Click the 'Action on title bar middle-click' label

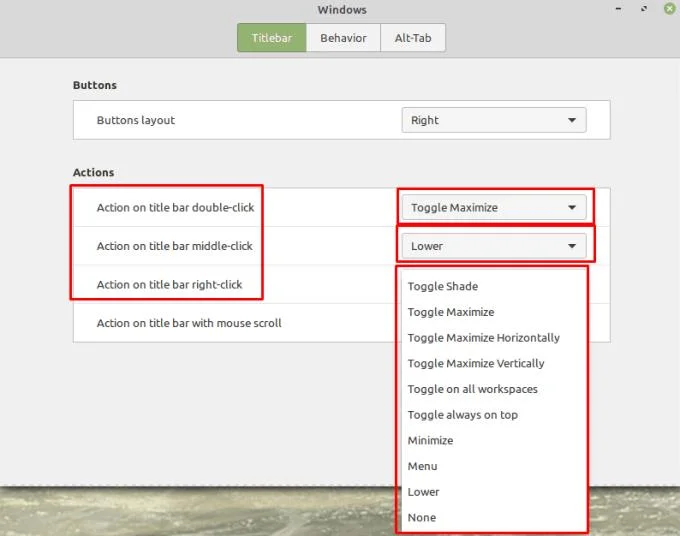174,246
